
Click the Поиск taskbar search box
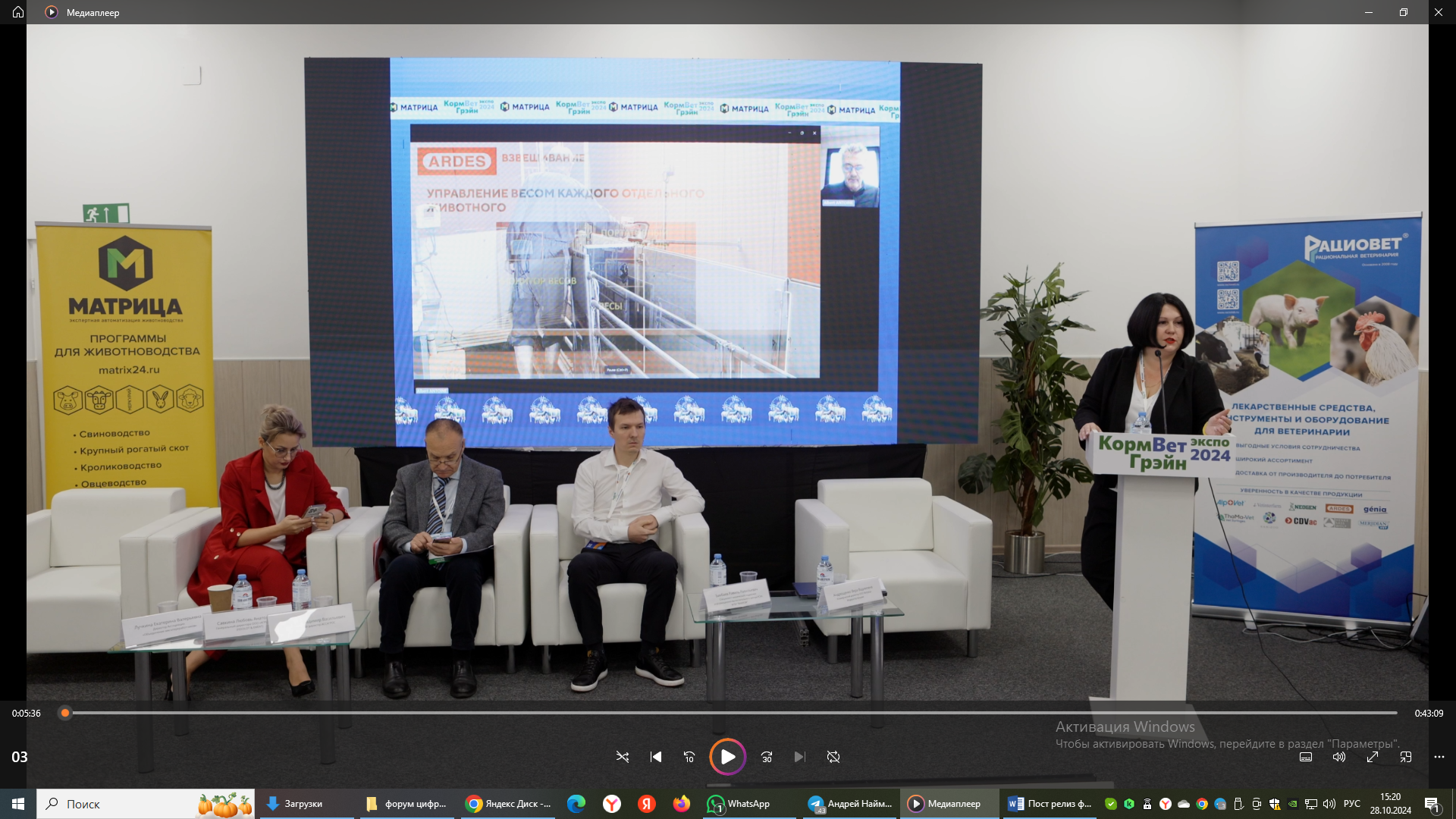tap(146, 804)
